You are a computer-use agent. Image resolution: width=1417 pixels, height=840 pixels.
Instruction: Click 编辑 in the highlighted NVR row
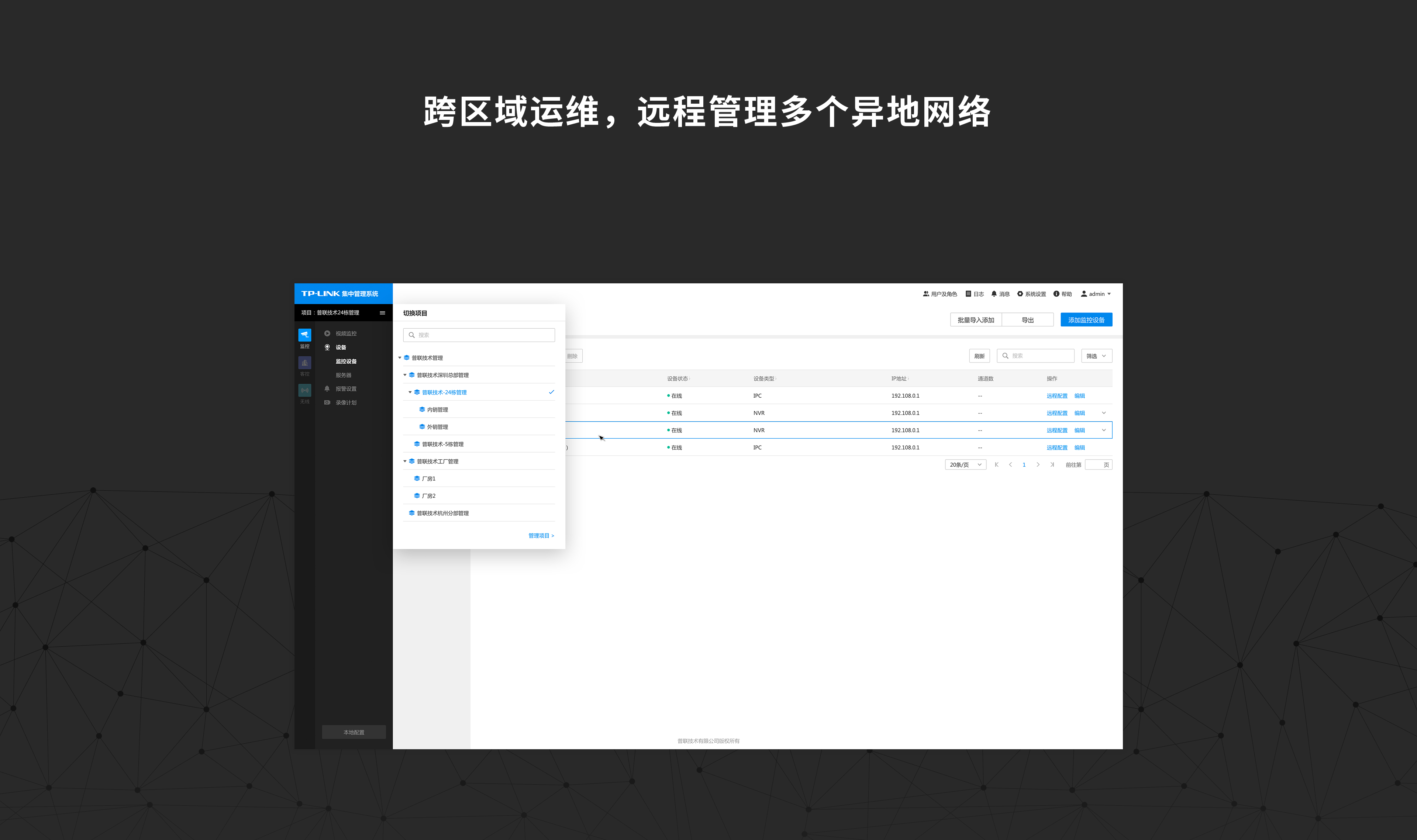pos(1080,430)
